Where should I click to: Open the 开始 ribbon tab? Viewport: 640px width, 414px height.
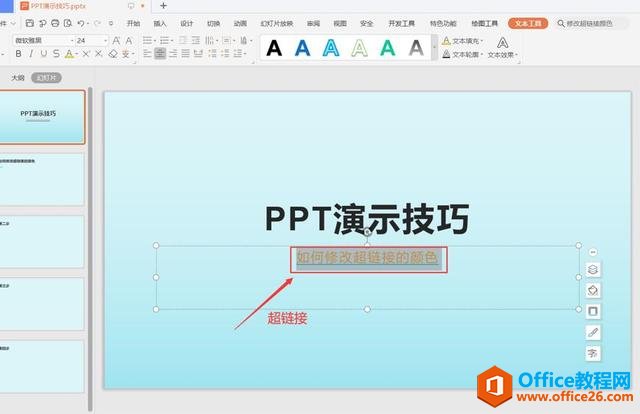[x=133, y=24]
